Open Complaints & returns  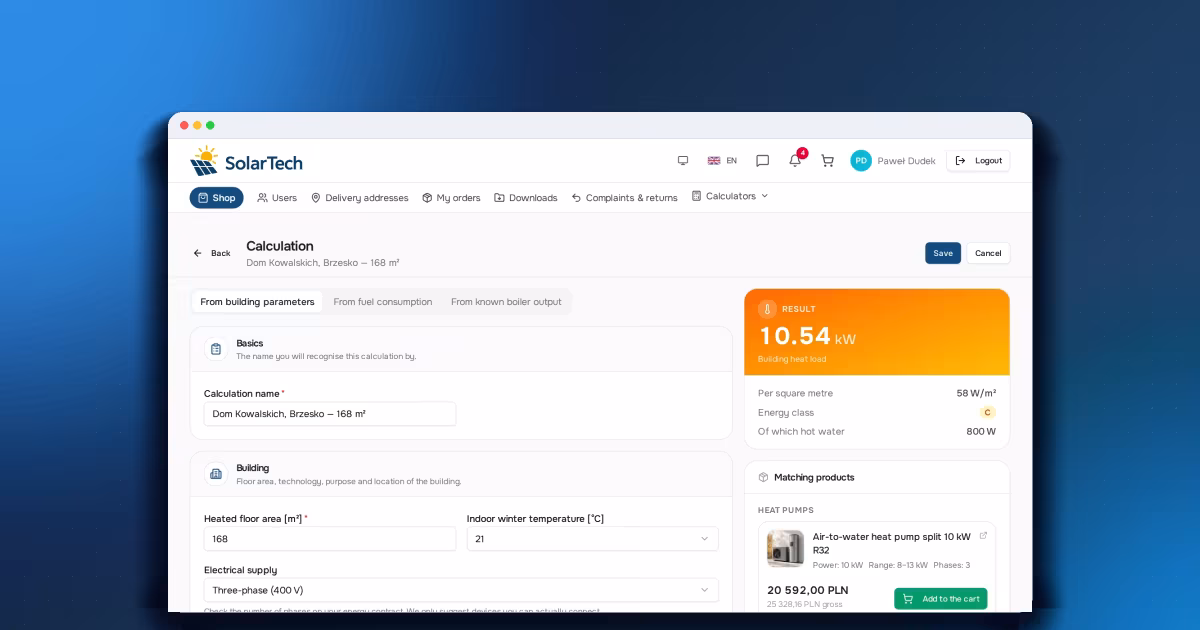click(625, 197)
